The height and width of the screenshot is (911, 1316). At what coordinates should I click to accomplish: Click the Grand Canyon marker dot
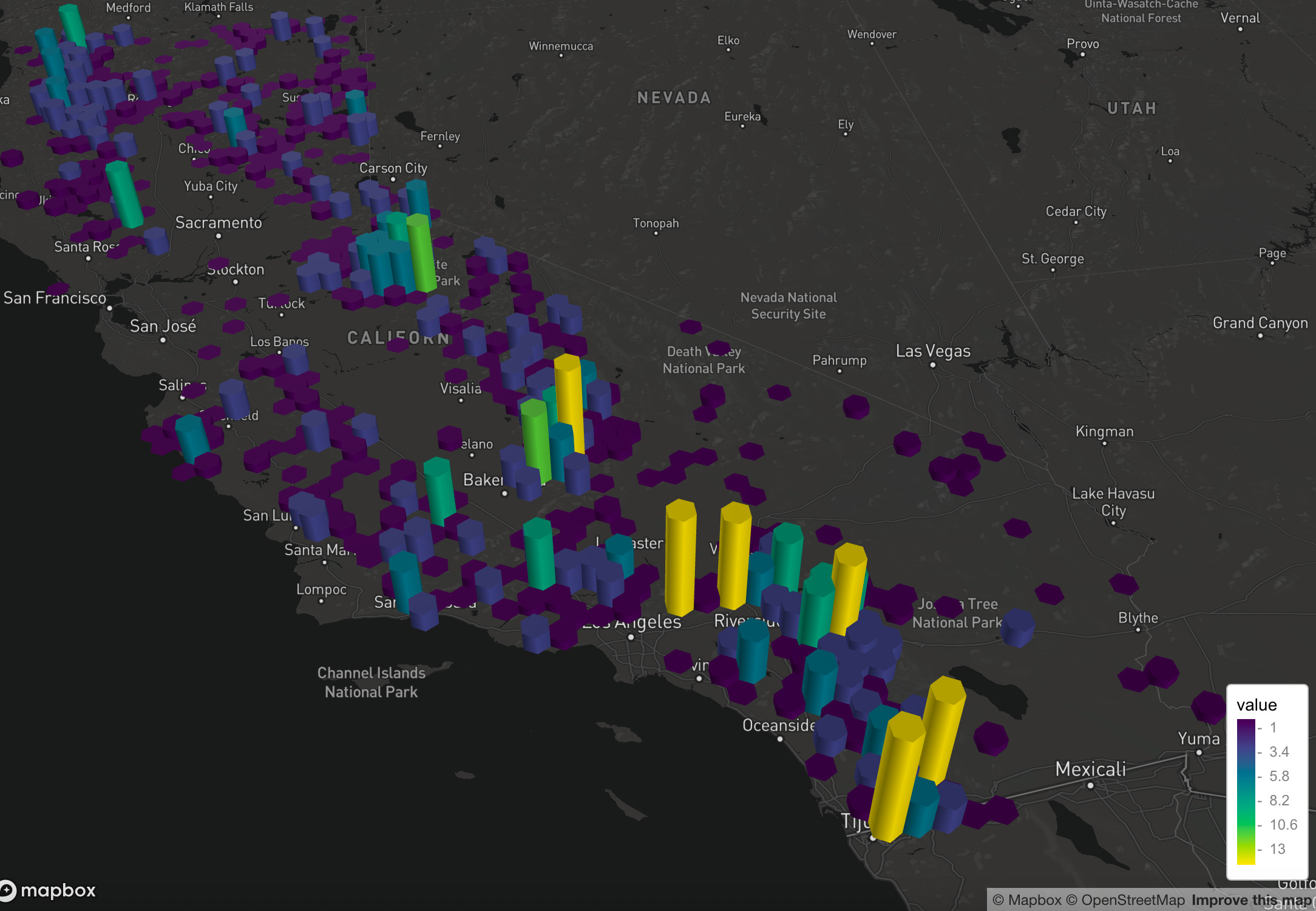click(x=1260, y=335)
